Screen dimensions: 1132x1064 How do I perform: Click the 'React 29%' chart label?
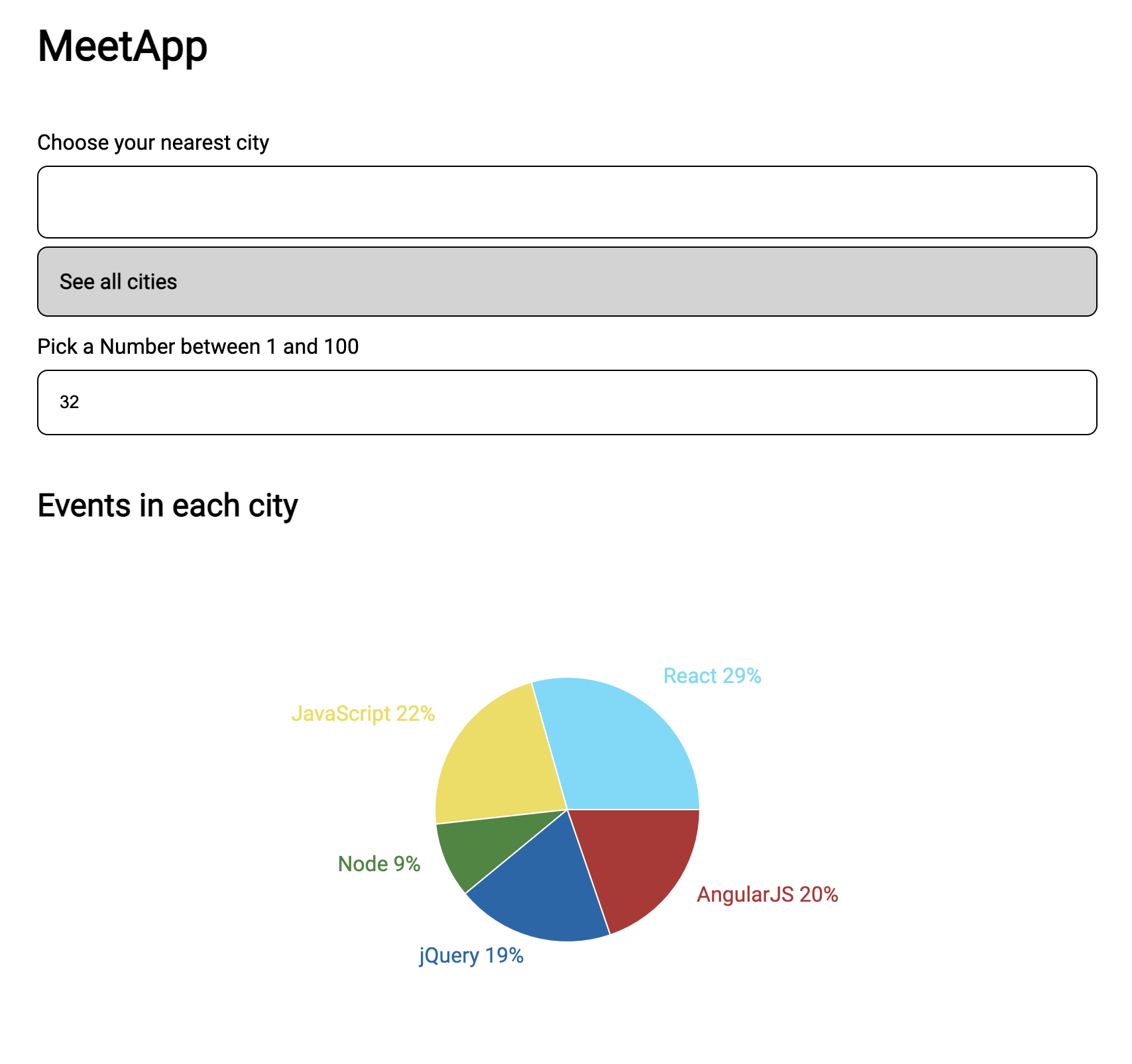click(x=712, y=676)
